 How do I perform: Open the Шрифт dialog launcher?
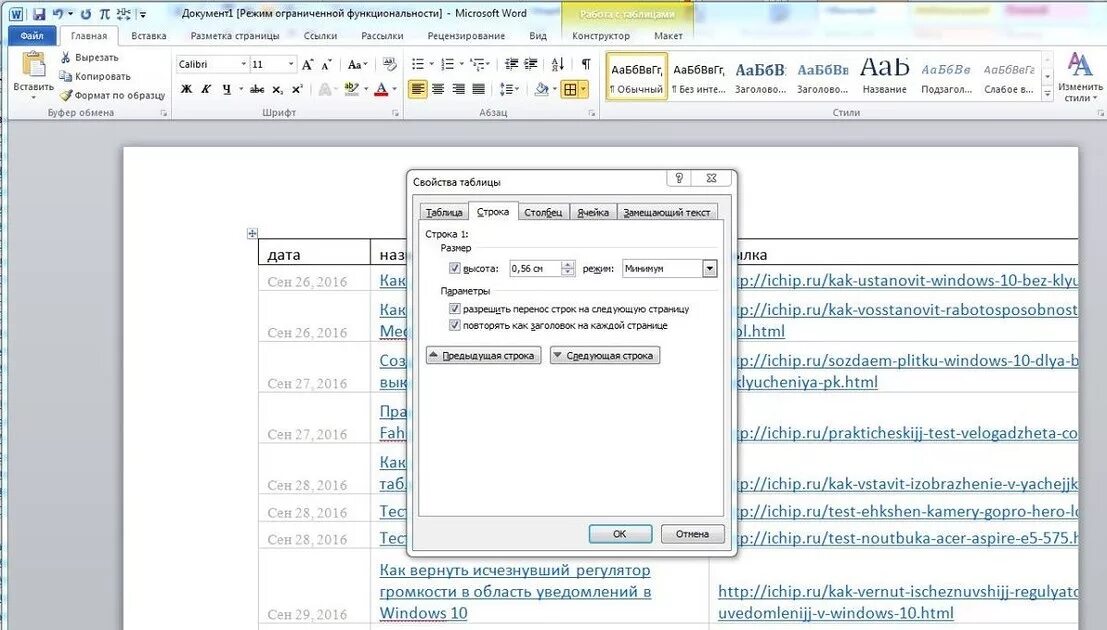click(x=395, y=113)
